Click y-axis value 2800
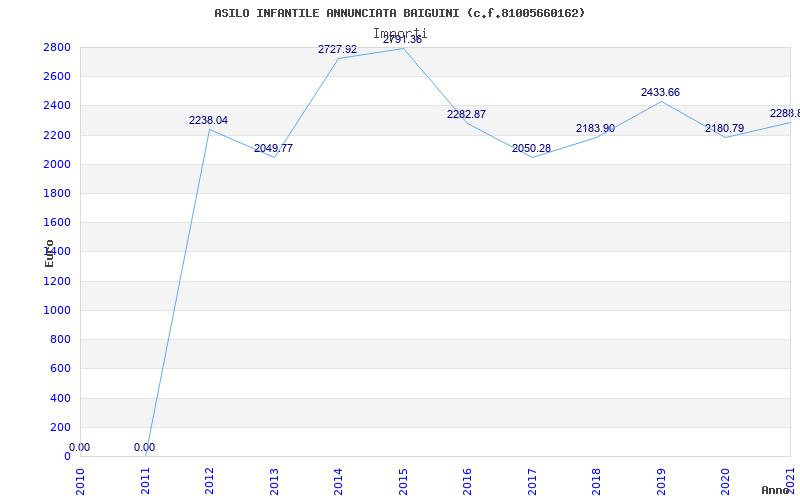 57,47
